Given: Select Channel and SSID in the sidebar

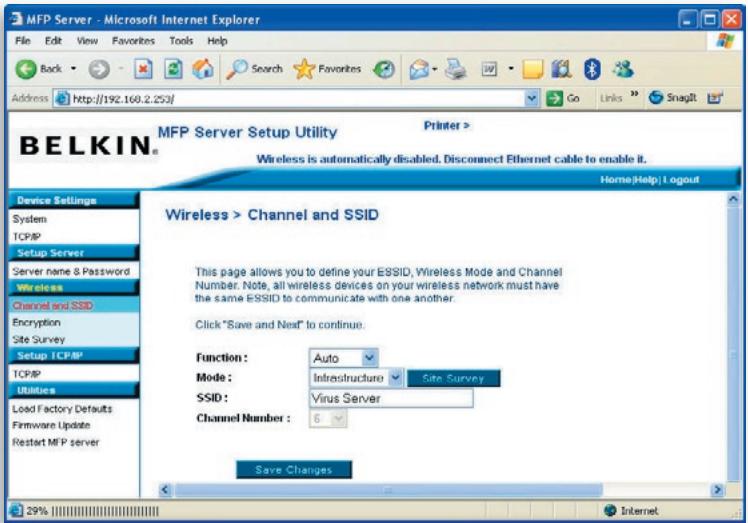Looking at the screenshot, I should [53, 305].
